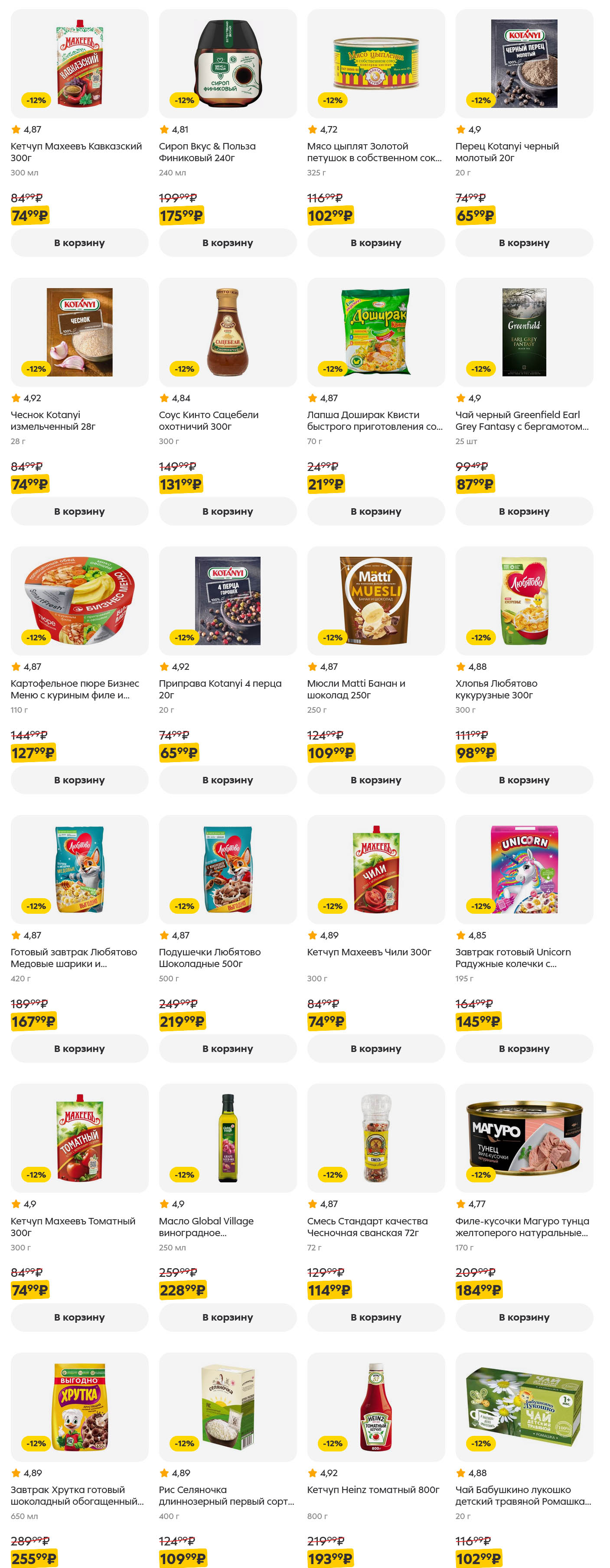The height and width of the screenshot is (1568, 610).
Task: Add Сироп Финиковый 240г to cart
Action: (x=228, y=243)
